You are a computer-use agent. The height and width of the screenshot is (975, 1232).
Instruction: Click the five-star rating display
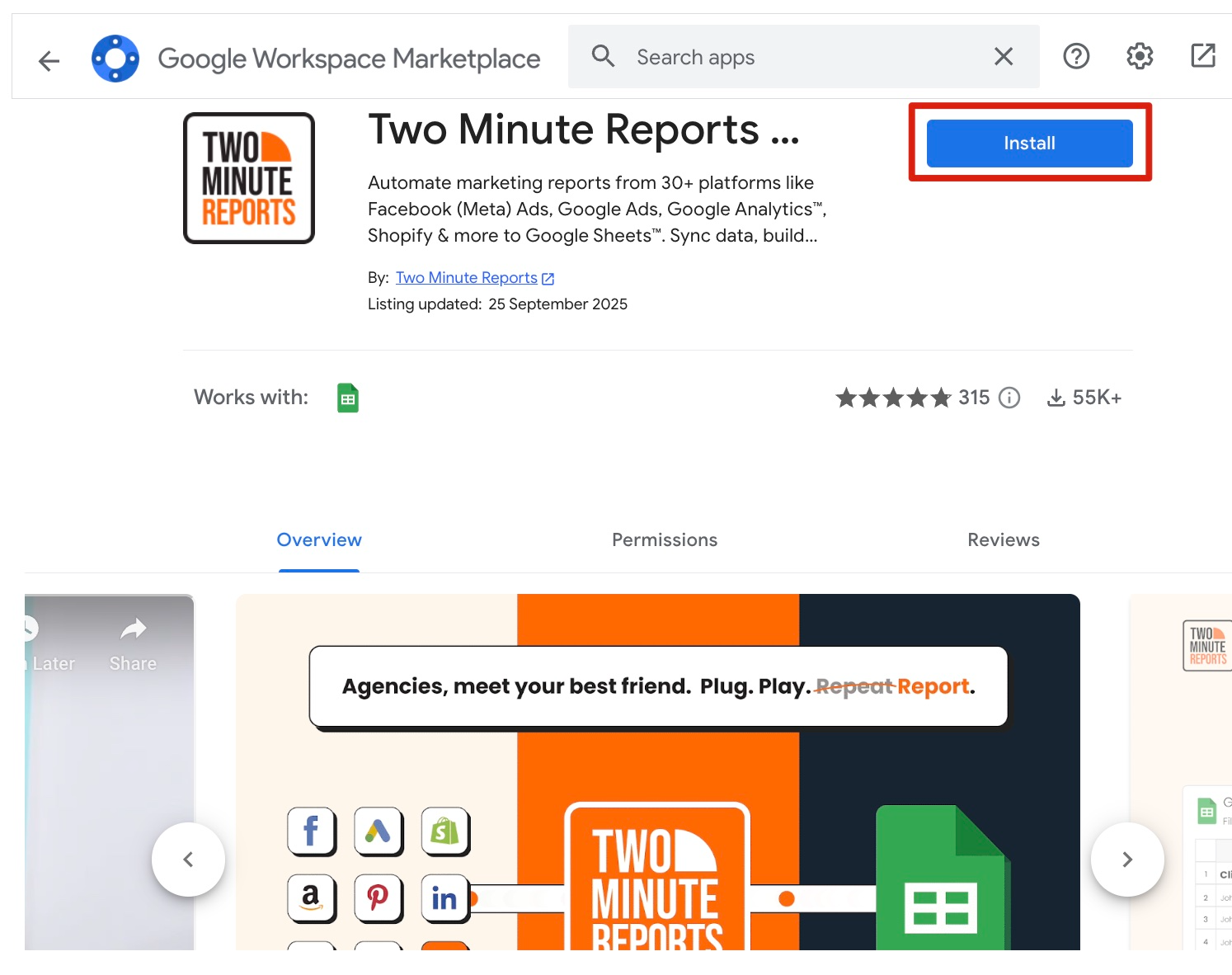click(x=893, y=398)
